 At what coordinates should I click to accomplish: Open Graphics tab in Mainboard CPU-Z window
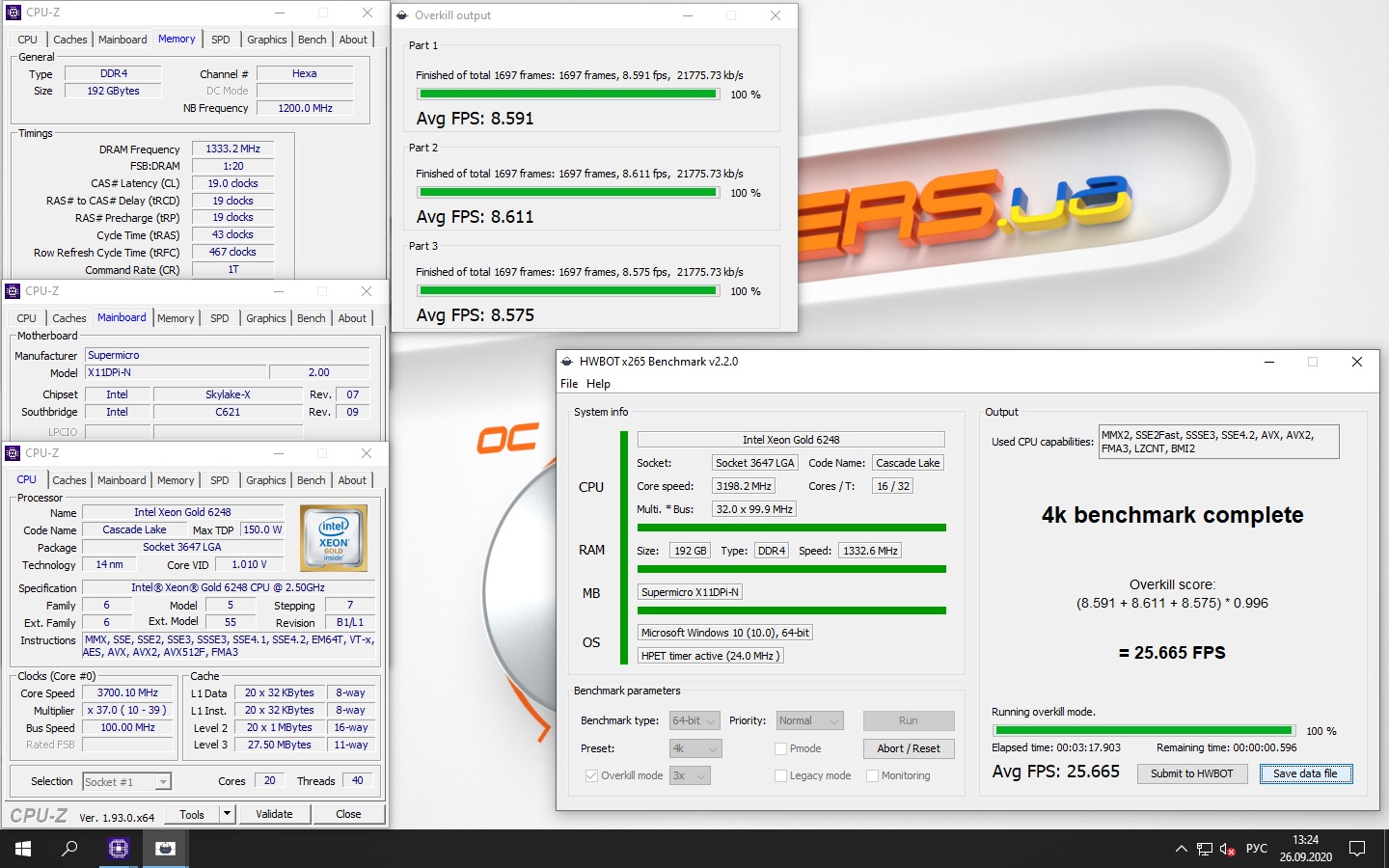click(x=266, y=318)
